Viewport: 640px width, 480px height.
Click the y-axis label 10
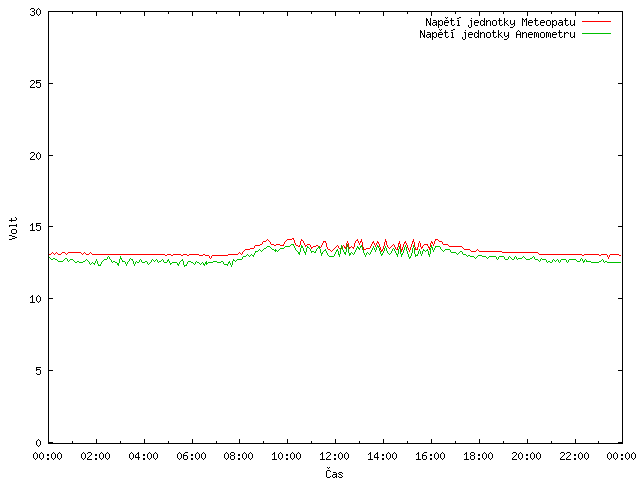[x=36, y=299]
